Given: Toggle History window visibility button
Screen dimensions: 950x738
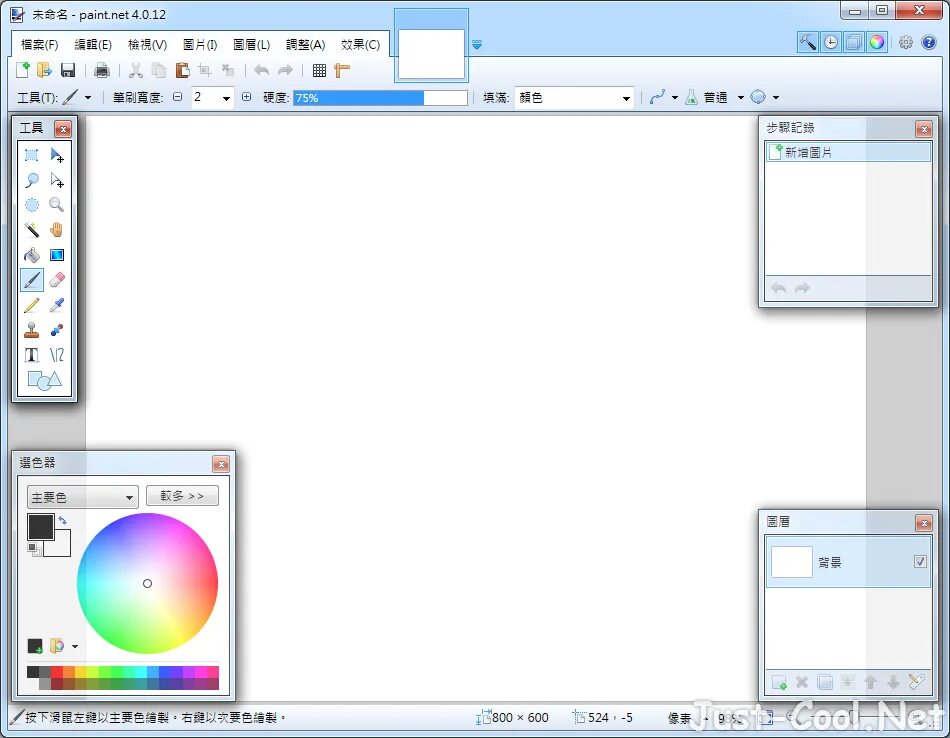Looking at the screenshot, I should tap(831, 42).
